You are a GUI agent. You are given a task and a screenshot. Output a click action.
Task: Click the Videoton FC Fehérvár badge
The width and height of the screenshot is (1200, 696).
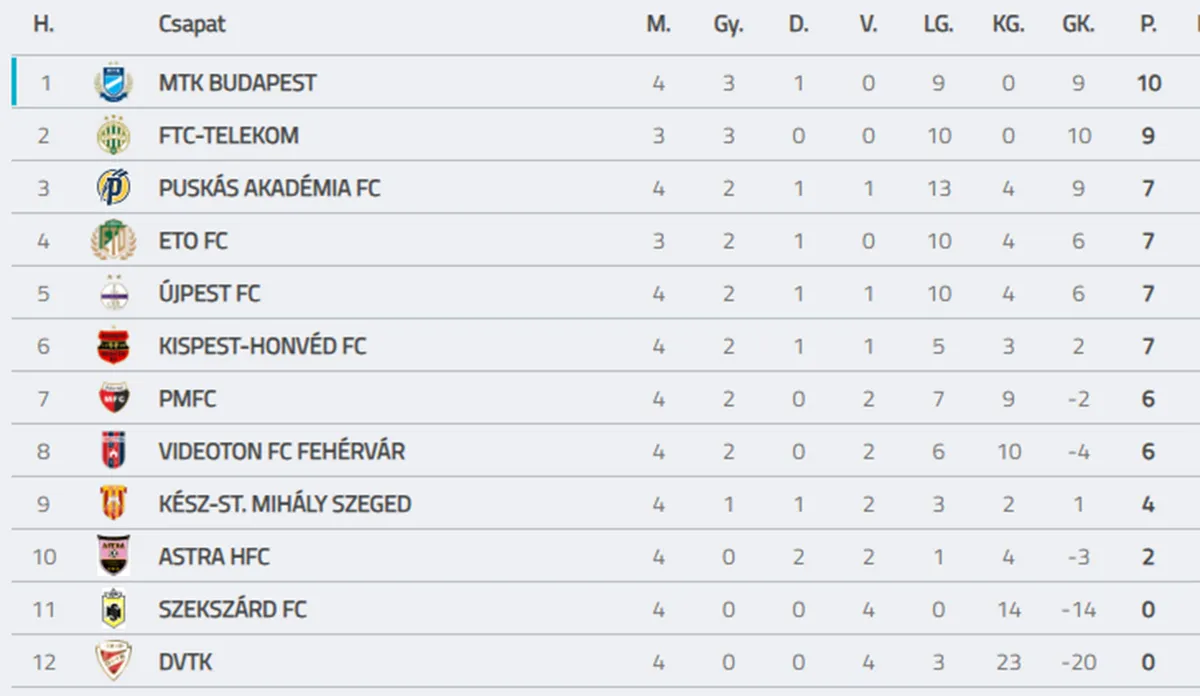tap(113, 451)
